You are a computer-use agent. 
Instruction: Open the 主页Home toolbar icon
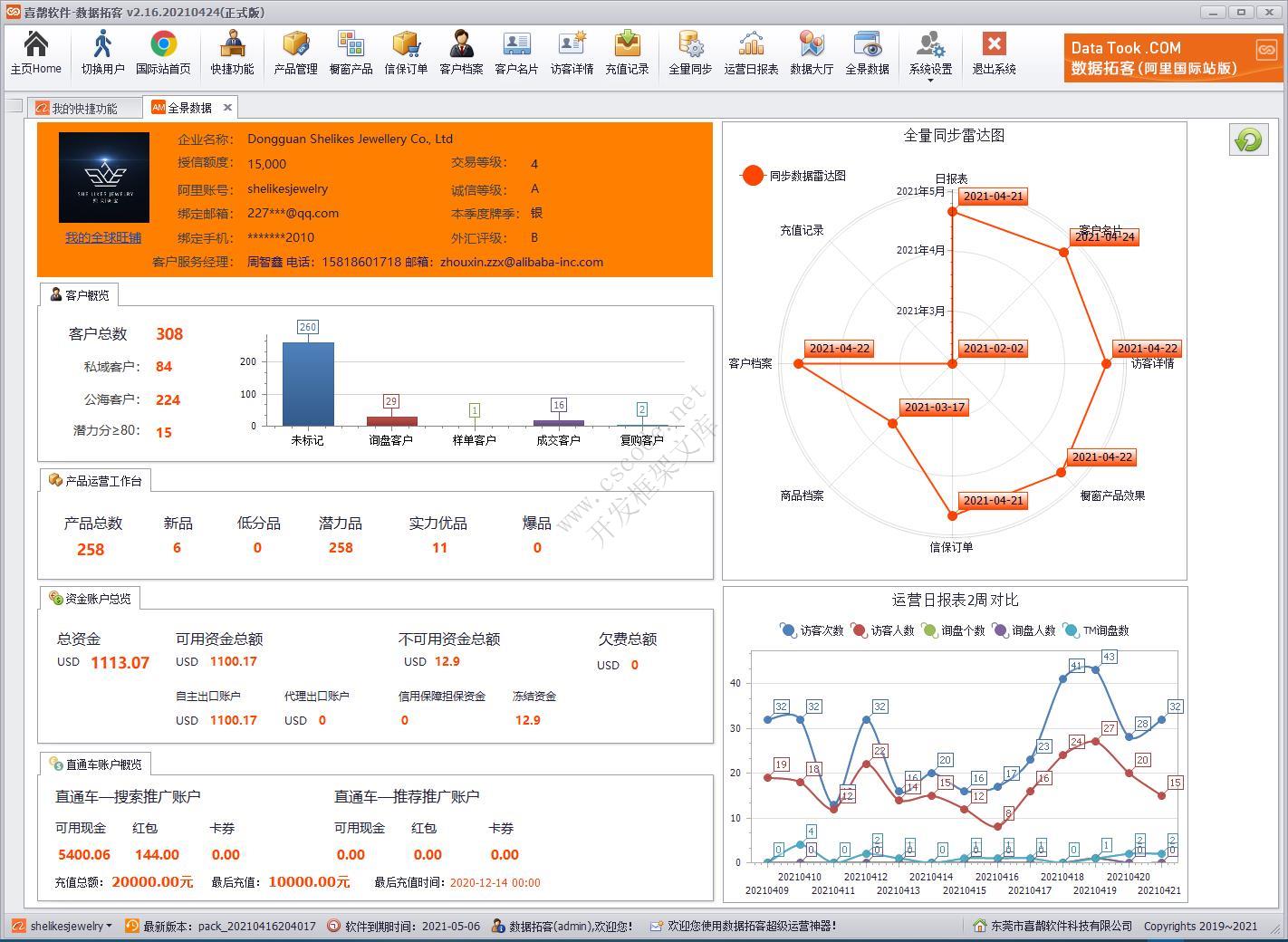(35, 53)
